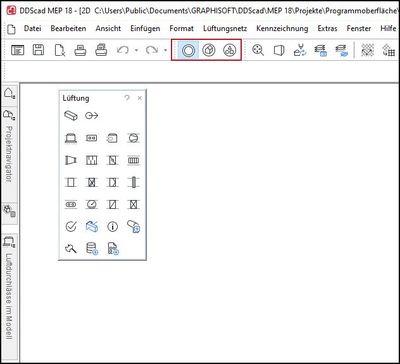Select the plain rectangle in-duct icon
The height and width of the screenshot is (364, 400).
[71, 183]
